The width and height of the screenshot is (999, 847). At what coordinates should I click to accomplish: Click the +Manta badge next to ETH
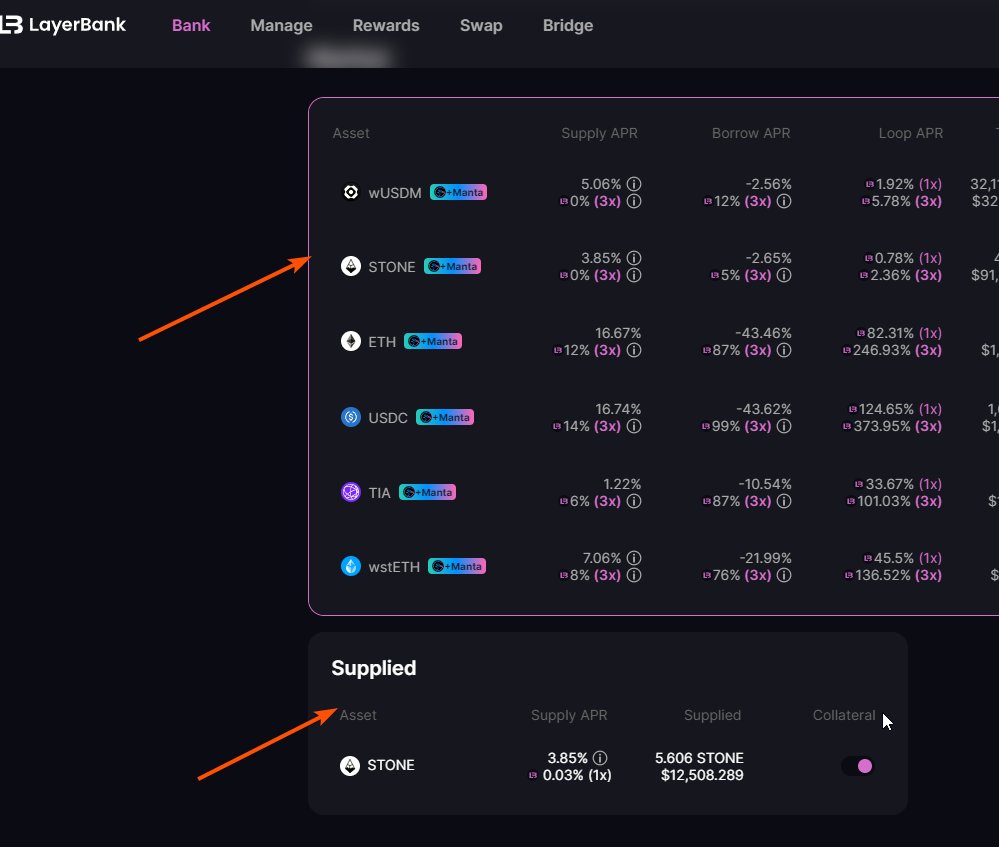tap(433, 341)
